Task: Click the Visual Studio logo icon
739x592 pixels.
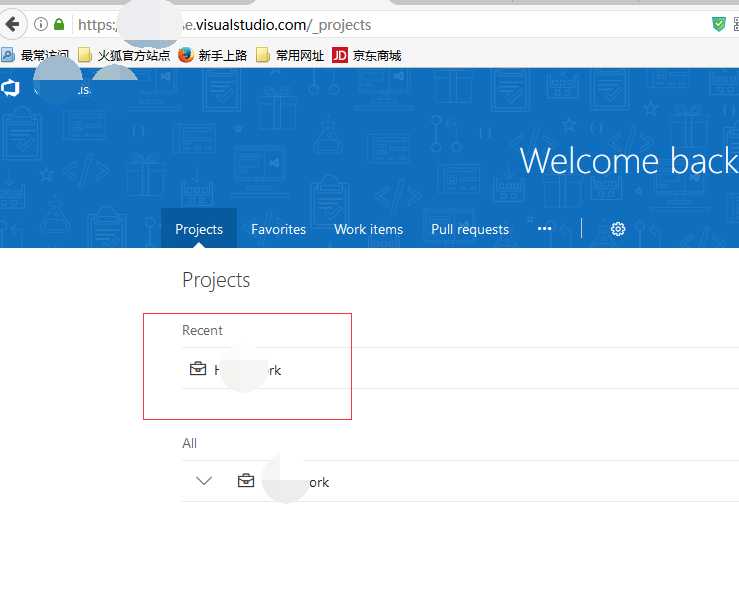Action: tap(10, 88)
